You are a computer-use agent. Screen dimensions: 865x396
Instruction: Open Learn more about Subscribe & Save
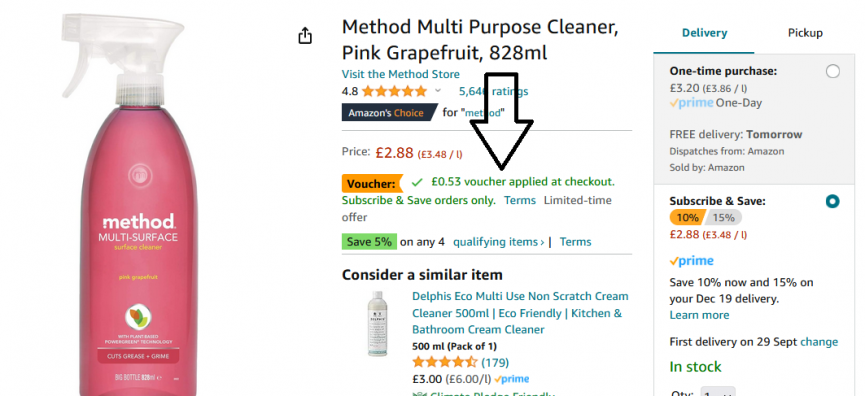pos(699,315)
